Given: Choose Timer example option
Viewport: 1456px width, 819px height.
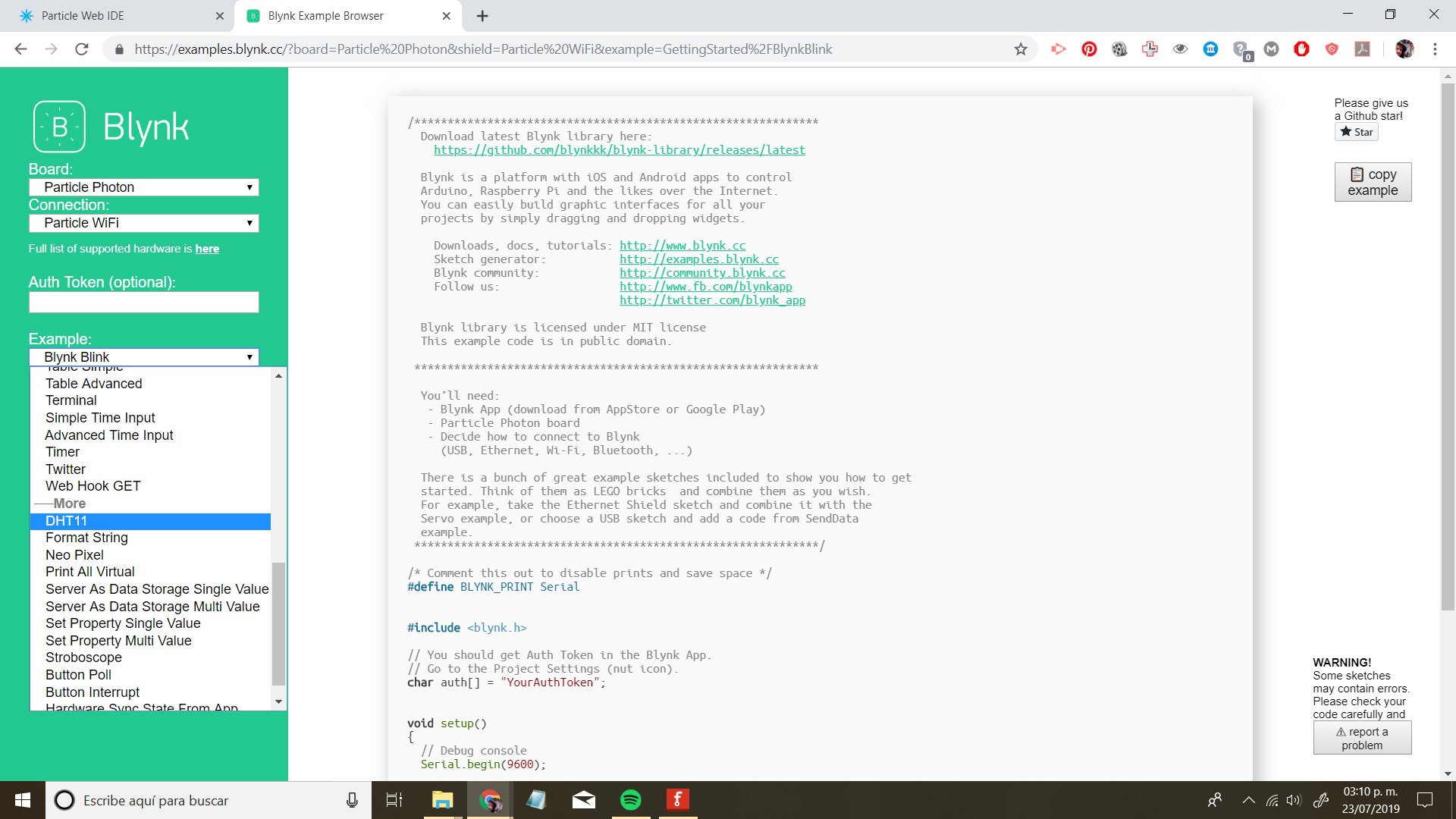Looking at the screenshot, I should [x=150, y=452].
